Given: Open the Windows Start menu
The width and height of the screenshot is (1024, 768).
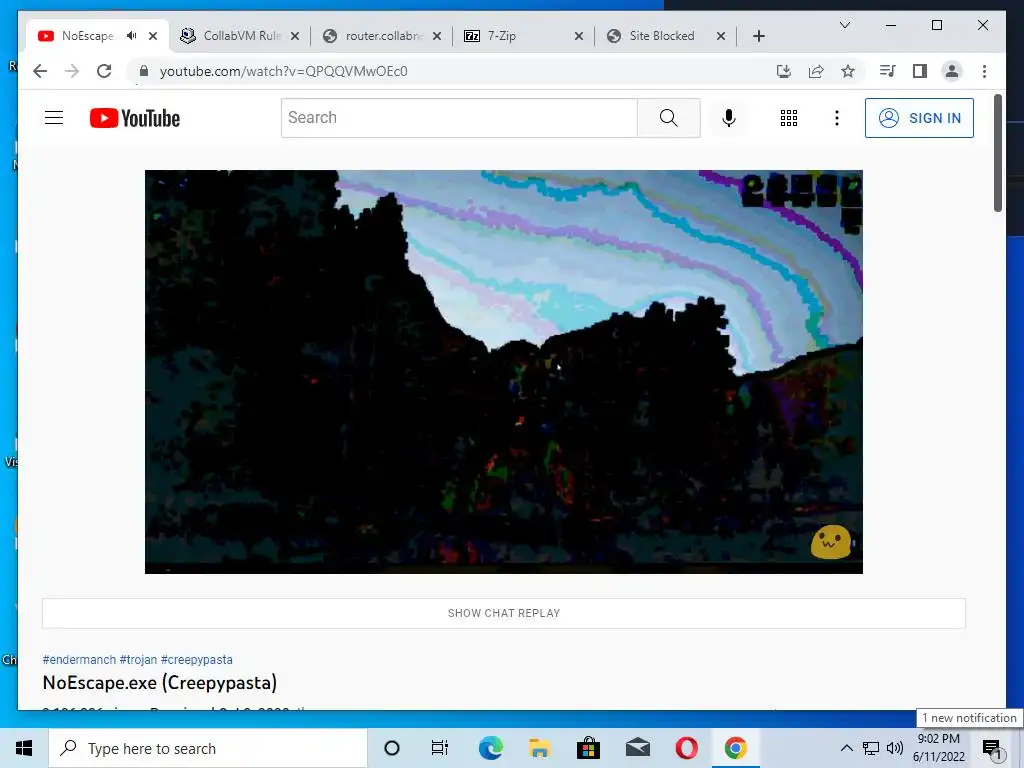Looking at the screenshot, I should tap(24, 748).
